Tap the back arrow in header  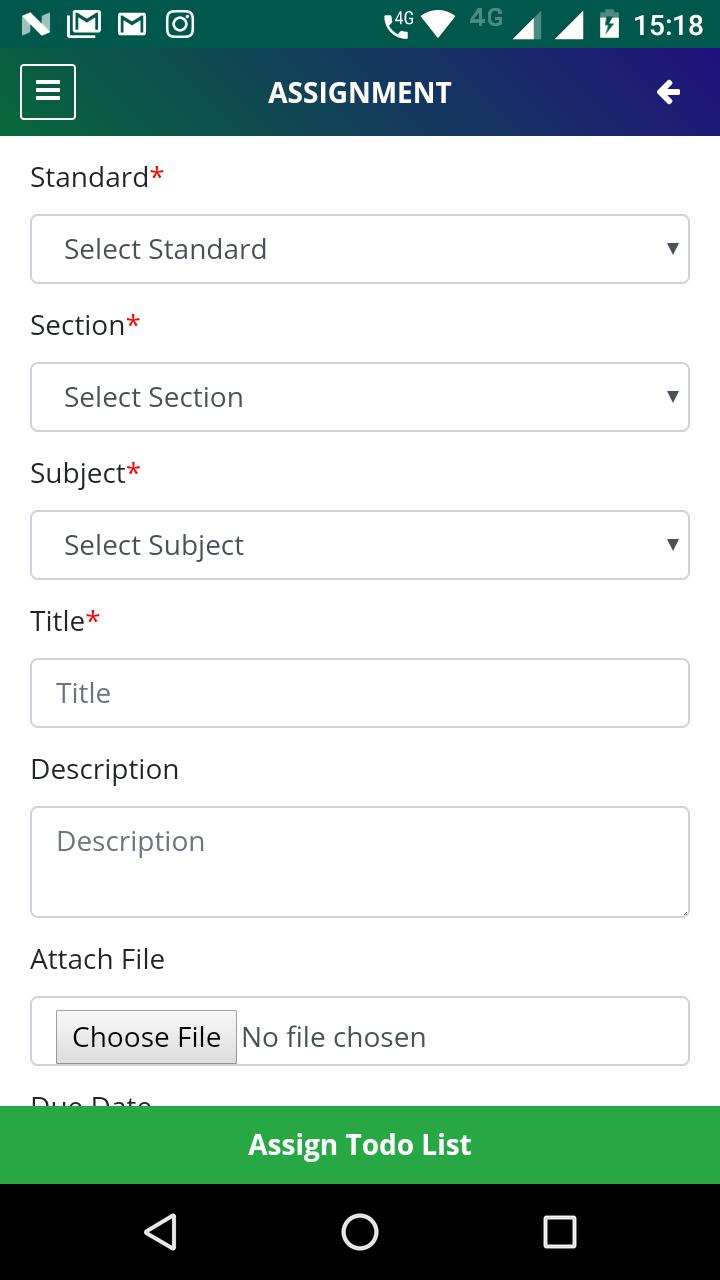(668, 92)
